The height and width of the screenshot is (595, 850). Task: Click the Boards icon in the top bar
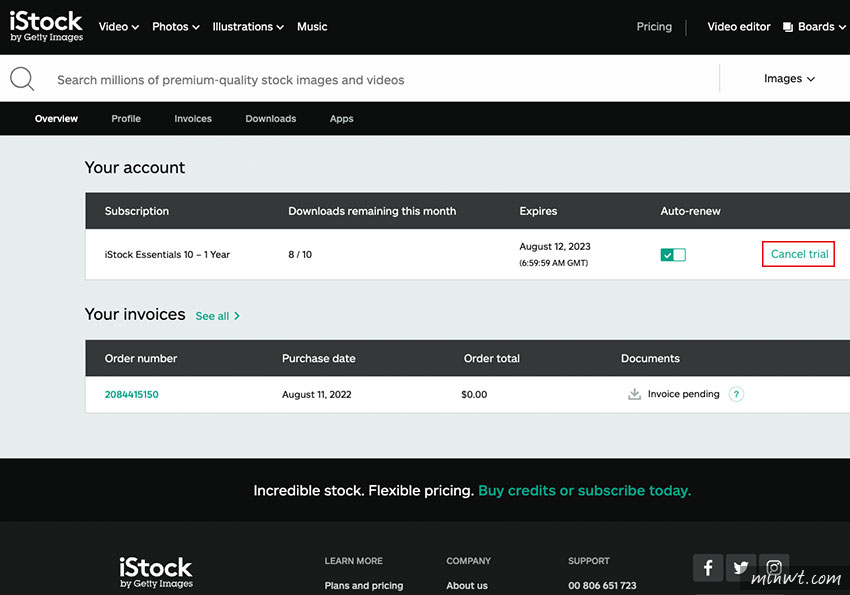coord(788,27)
